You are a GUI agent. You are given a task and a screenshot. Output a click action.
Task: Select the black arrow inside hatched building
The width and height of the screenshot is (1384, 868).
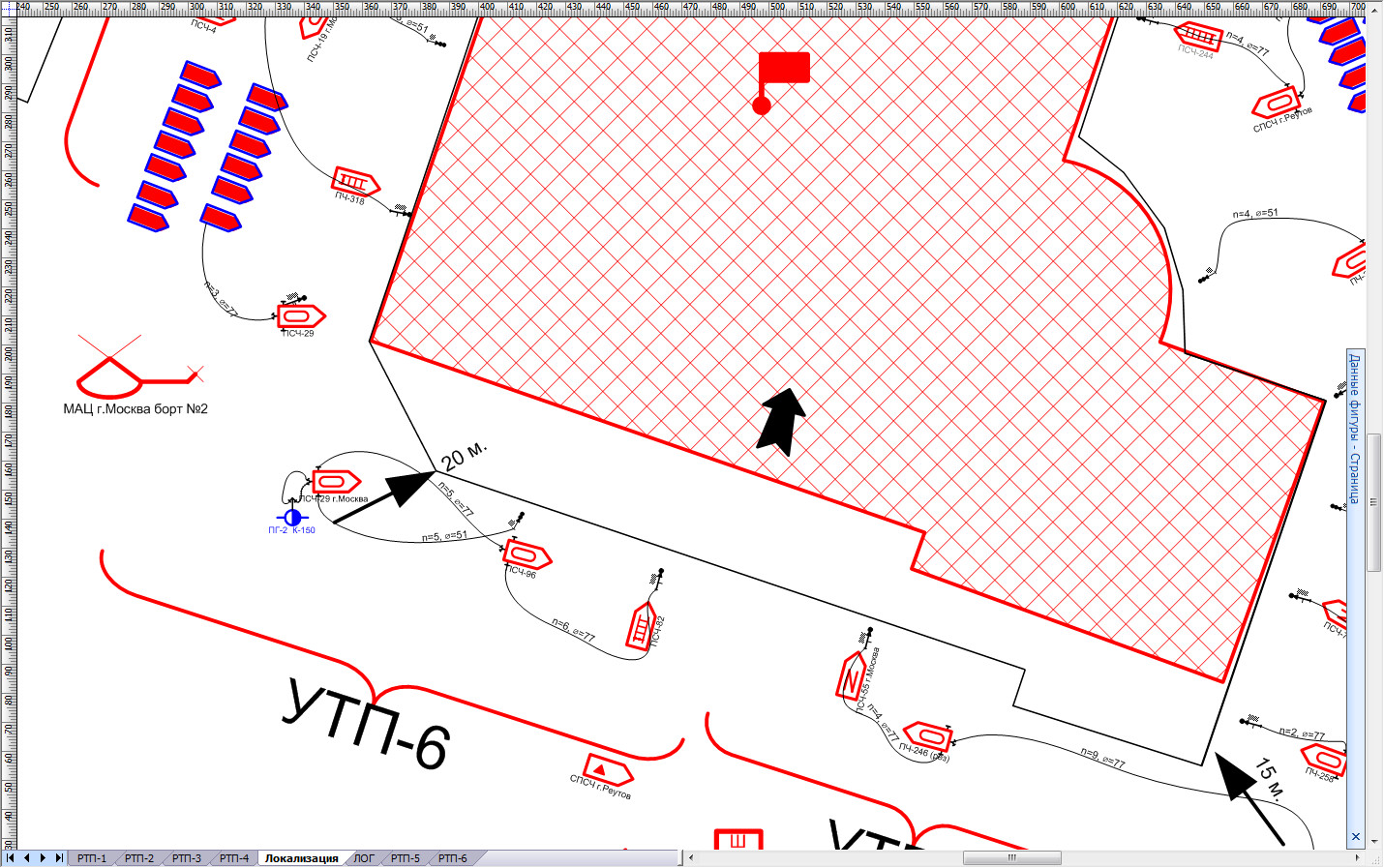tap(782, 421)
